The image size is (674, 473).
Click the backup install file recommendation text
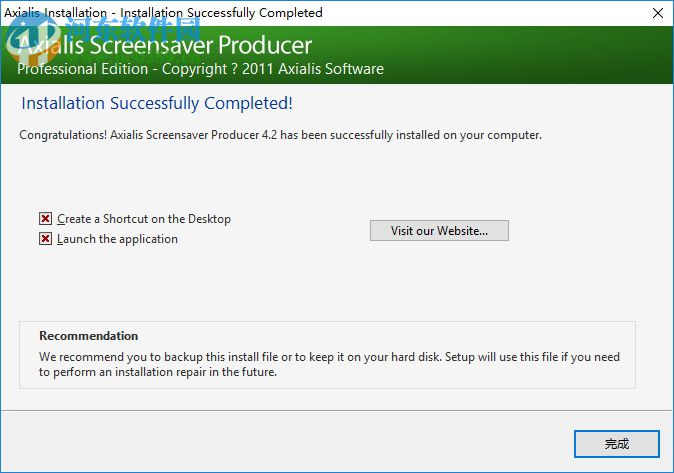pyautogui.click(x=329, y=364)
